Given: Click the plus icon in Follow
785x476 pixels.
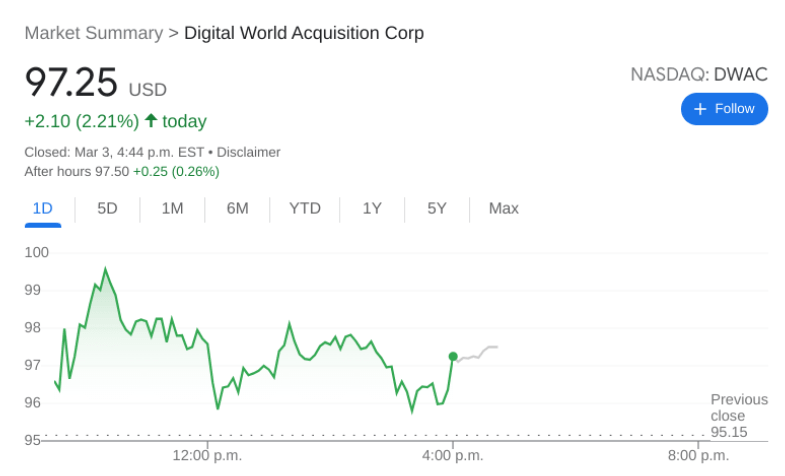Looking at the screenshot, I should (700, 109).
